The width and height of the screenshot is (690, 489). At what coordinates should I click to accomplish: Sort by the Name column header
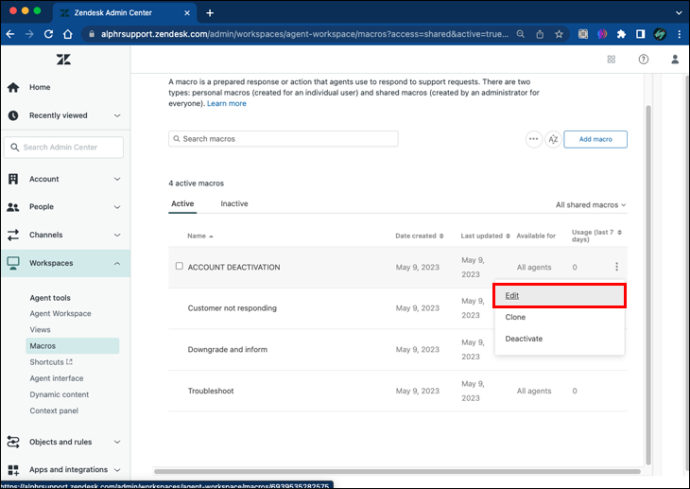point(200,236)
